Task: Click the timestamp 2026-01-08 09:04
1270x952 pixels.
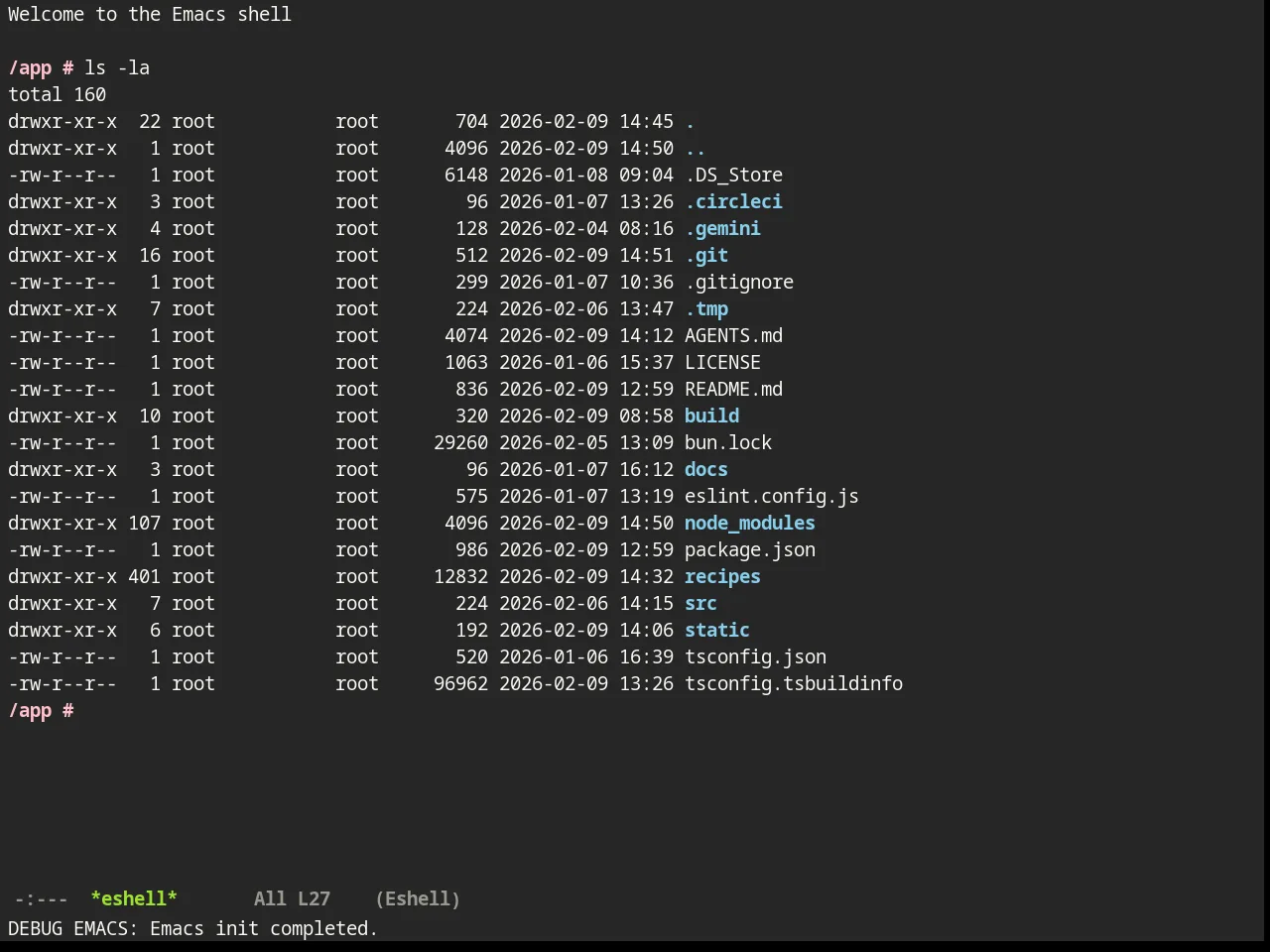Action: click(586, 175)
